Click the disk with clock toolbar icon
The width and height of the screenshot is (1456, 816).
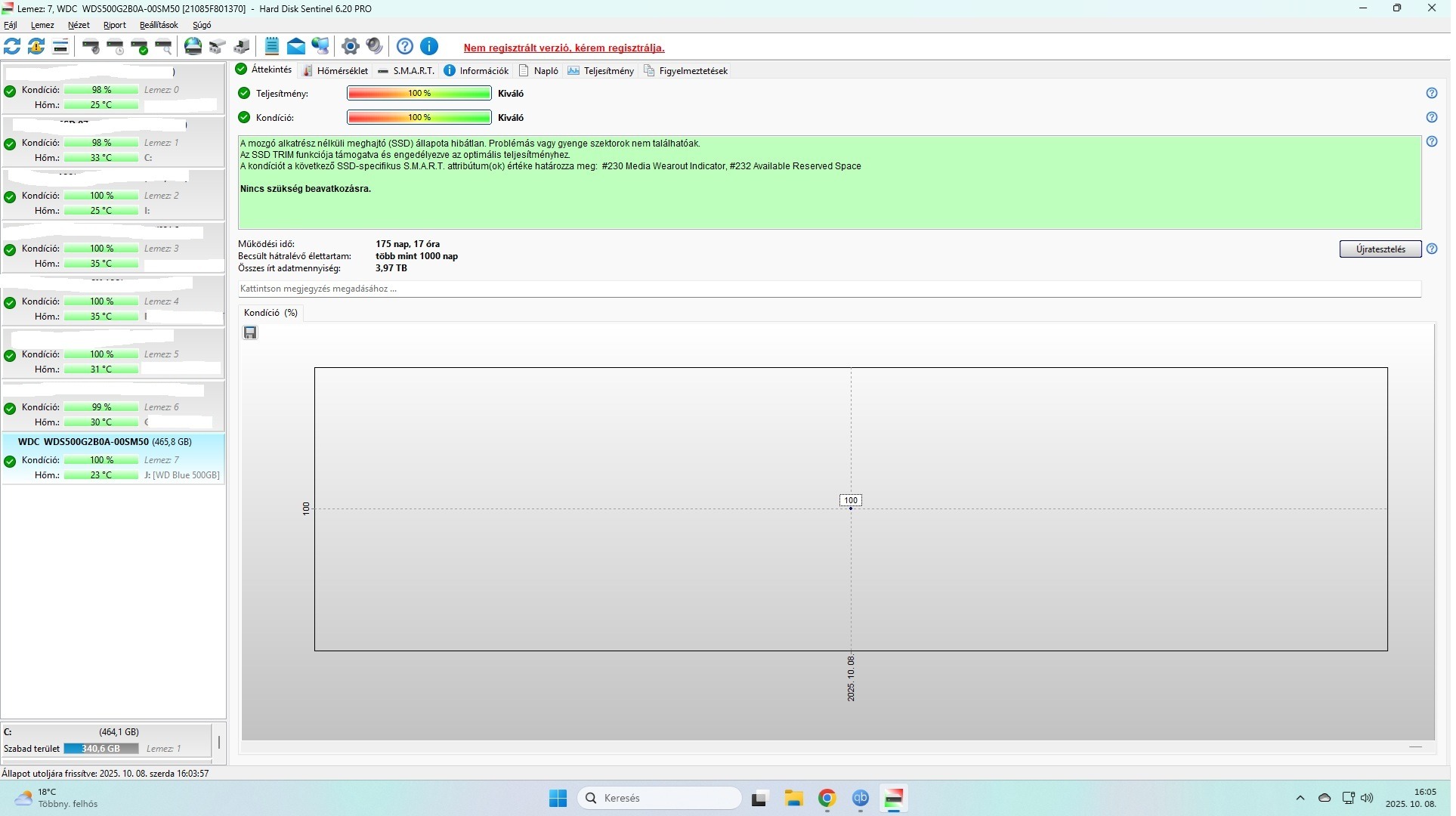(x=116, y=47)
